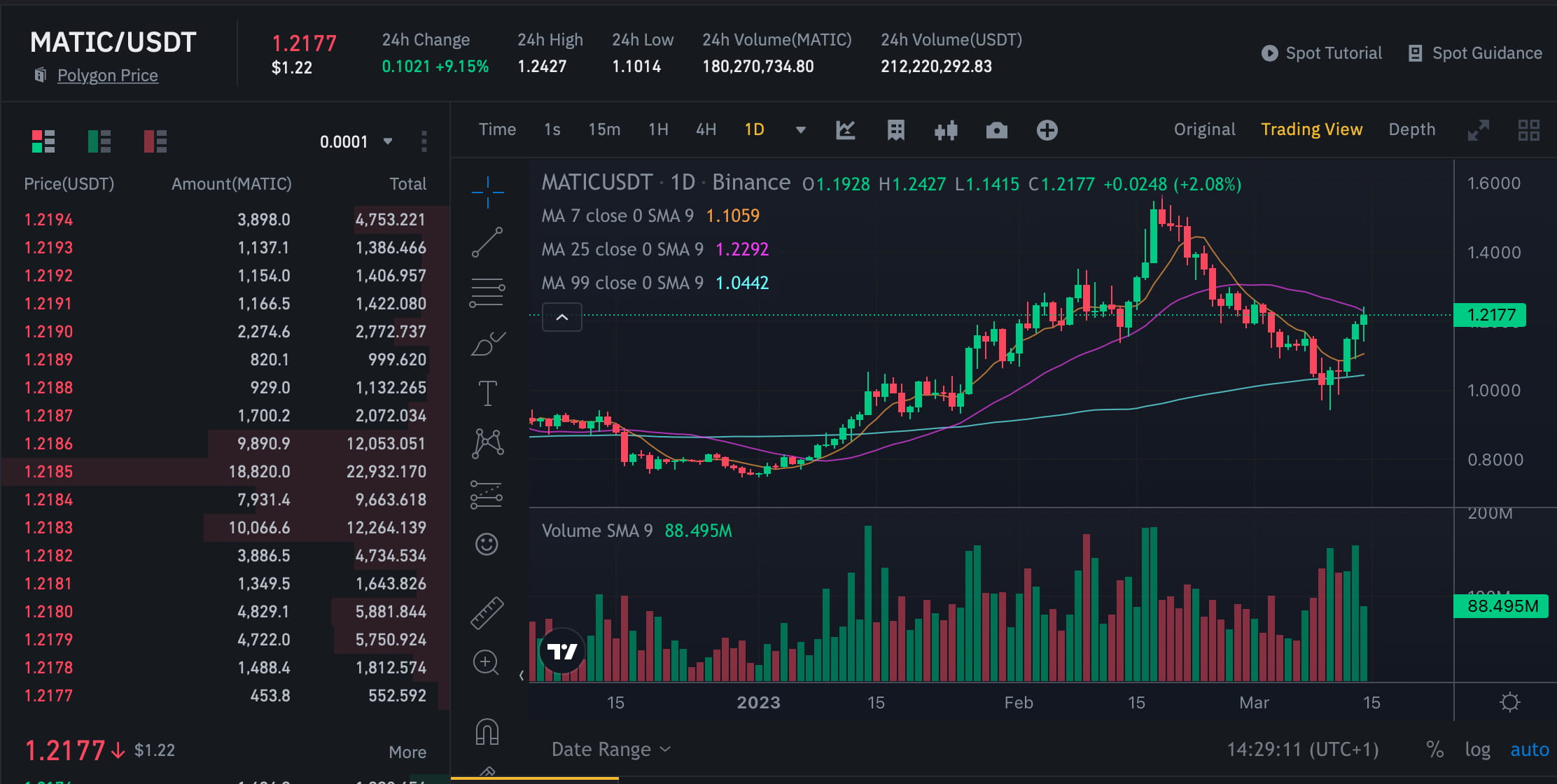1557x784 pixels.
Task: Open the Spot Tutorial
Action: (x=1334, y=52)
